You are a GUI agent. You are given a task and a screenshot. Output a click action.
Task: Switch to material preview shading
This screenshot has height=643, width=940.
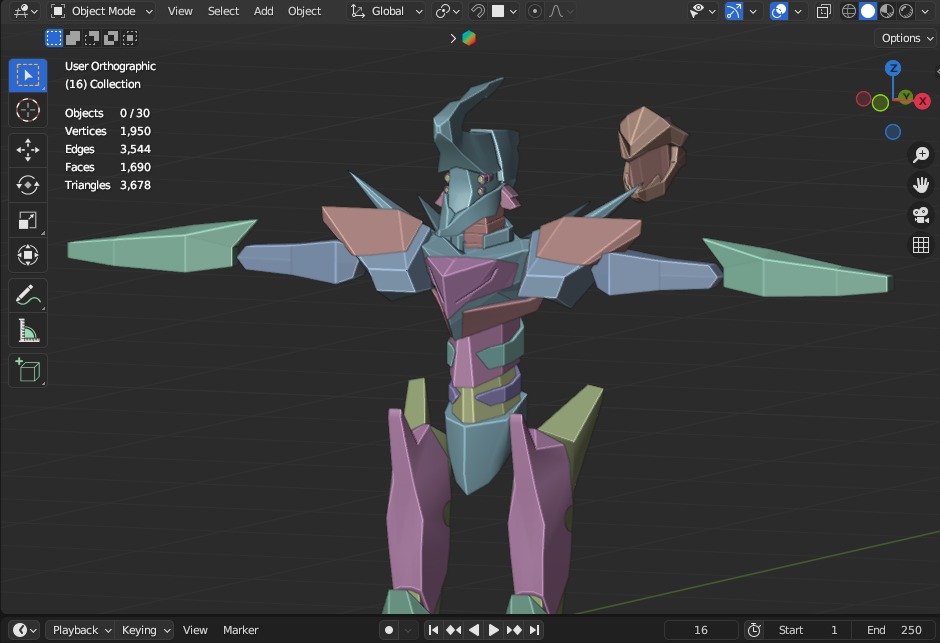887,11
